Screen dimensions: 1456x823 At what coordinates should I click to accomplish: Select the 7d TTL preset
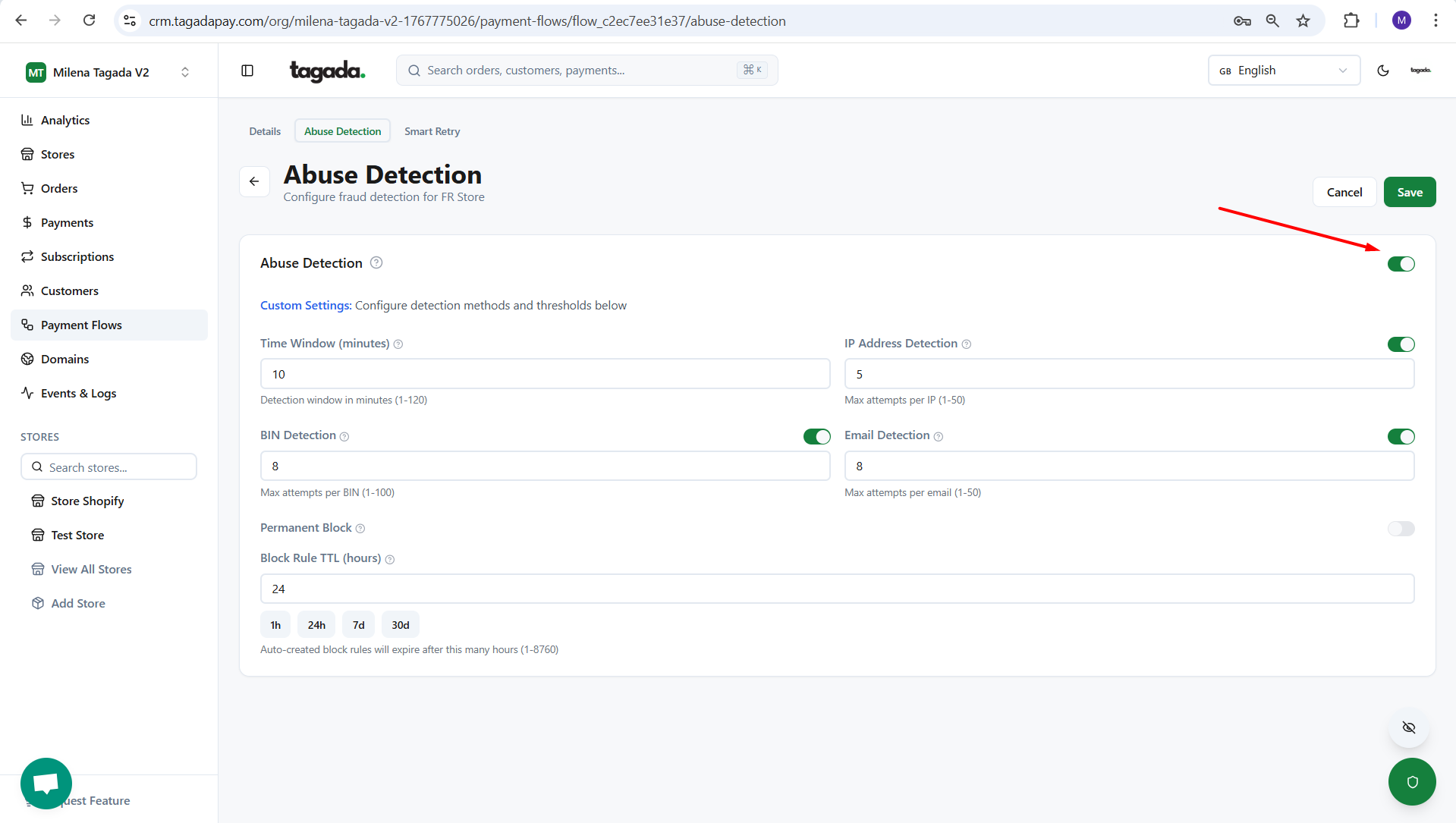pyautogui.click(x=358, y=625)
